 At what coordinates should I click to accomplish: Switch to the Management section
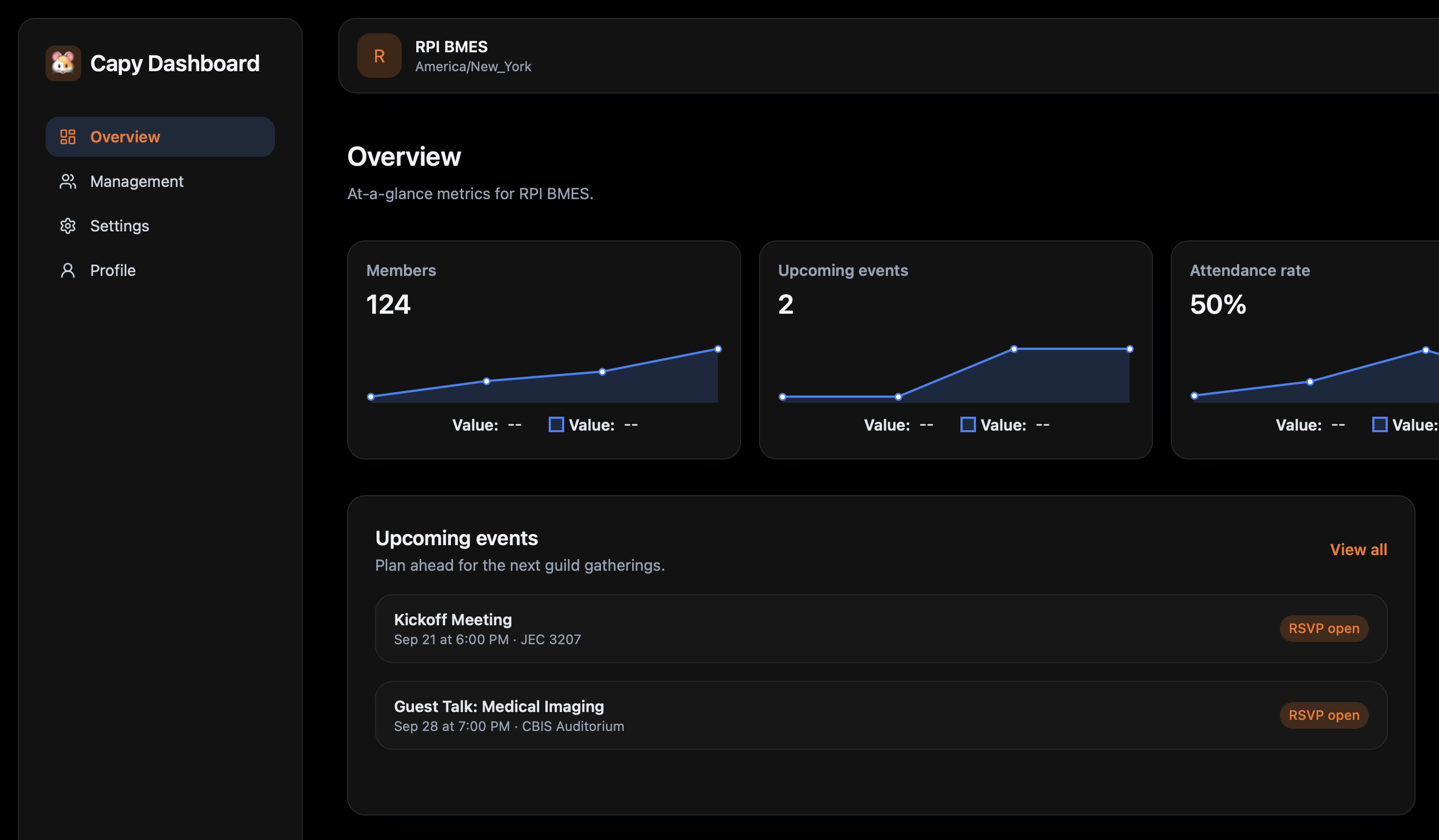[136, 181]
